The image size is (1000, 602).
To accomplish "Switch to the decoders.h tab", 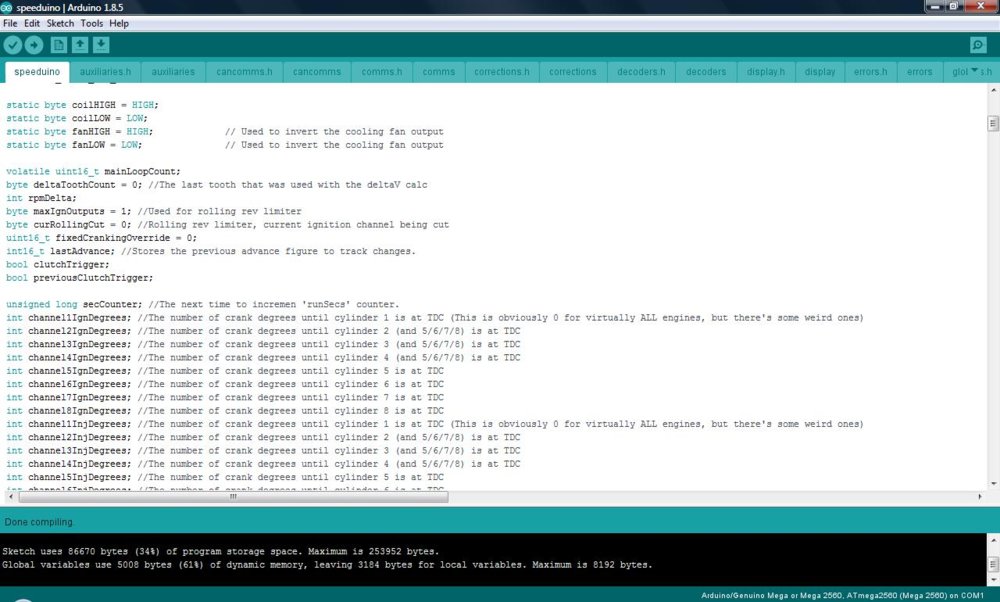I will [641, 71].
